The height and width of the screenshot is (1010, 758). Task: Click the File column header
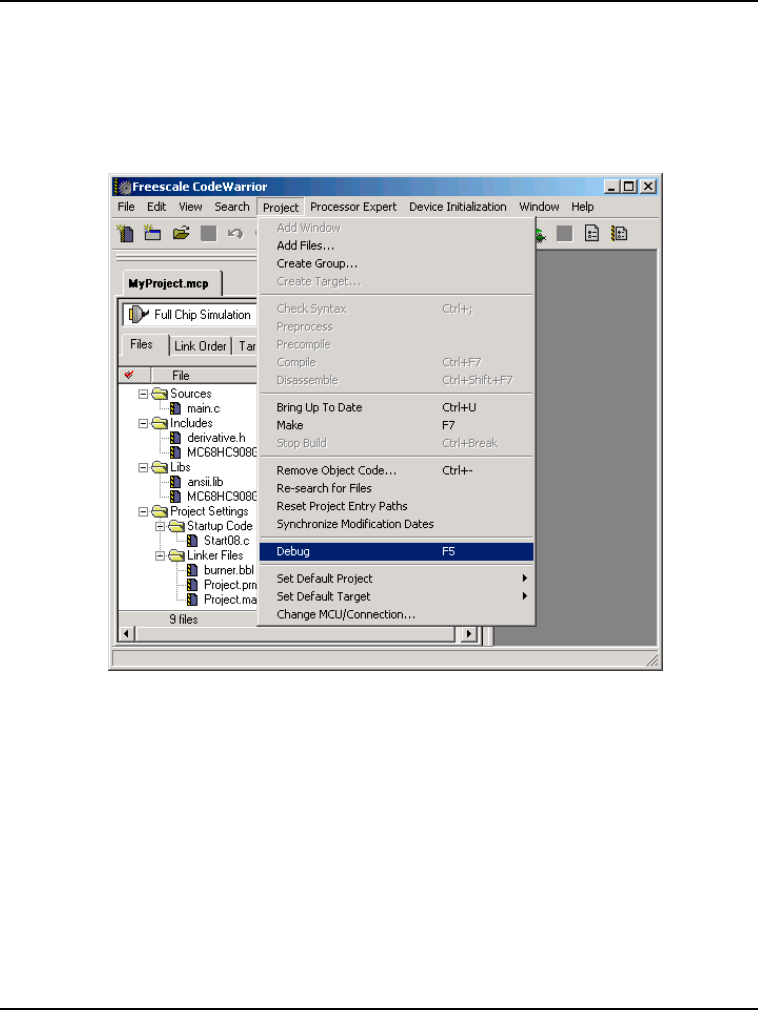203,375
